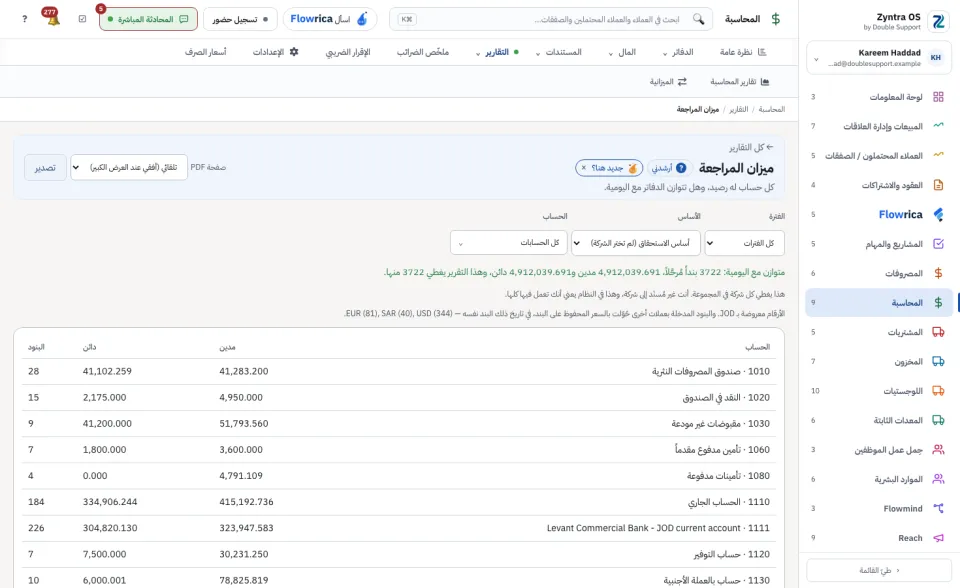Go back via كل التقارير link
The width and height of the screenshot is (960, 588).
751,147
